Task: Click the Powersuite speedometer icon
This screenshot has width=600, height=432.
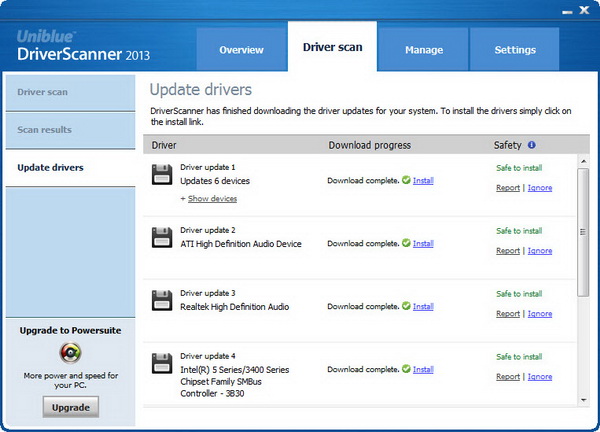Action: point(70,353)
